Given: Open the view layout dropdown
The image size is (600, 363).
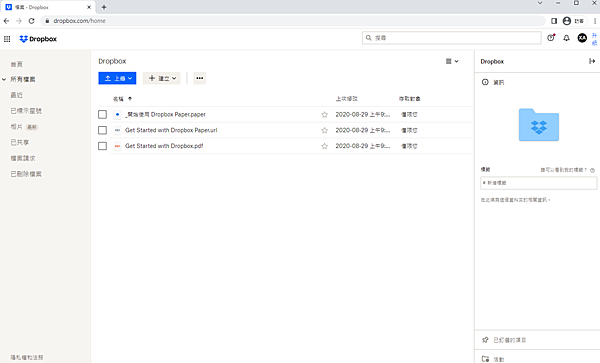Looking at the screenshot, I should 452,61.
